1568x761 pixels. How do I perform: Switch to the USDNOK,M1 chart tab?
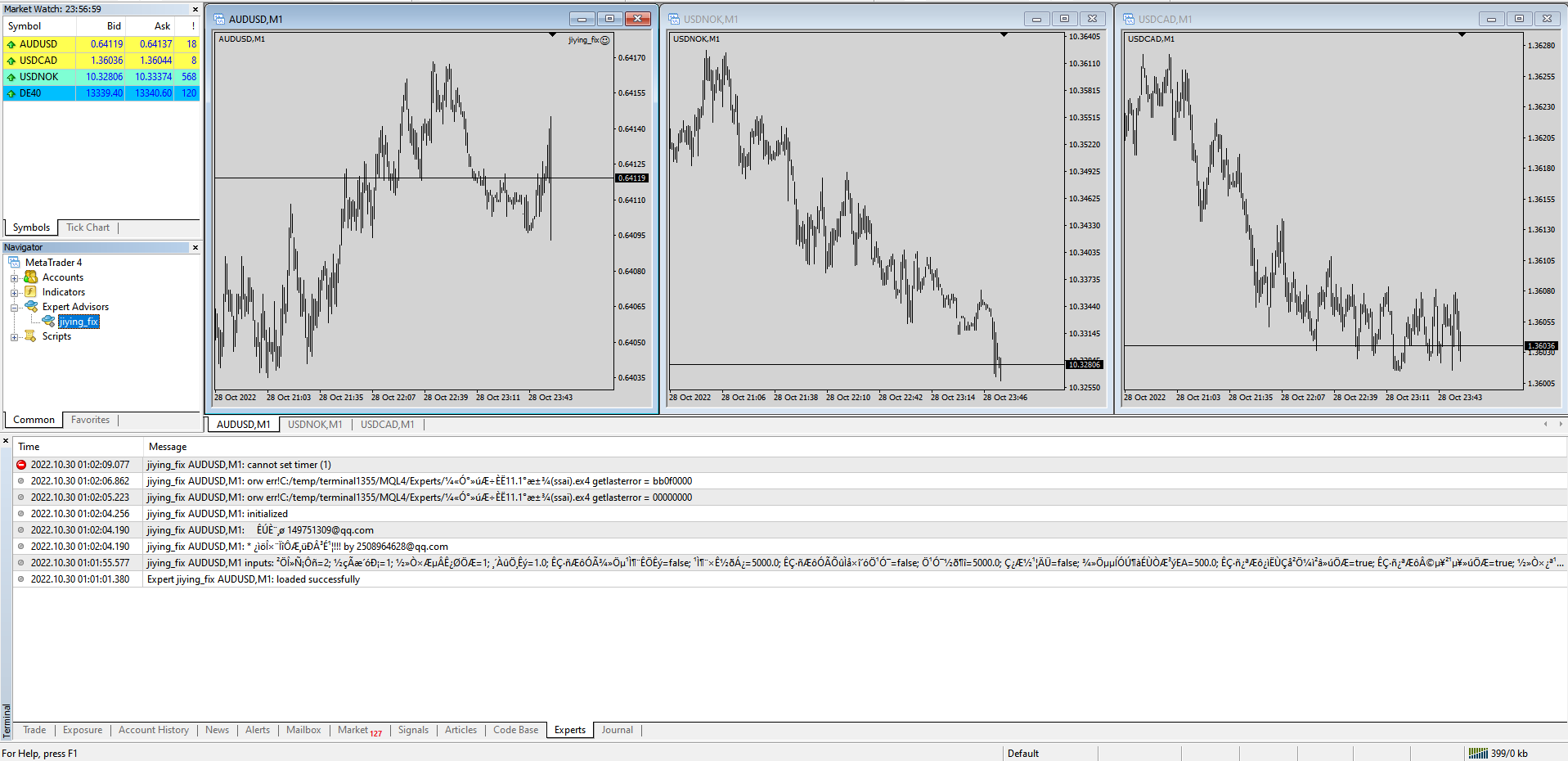(315, 425)
